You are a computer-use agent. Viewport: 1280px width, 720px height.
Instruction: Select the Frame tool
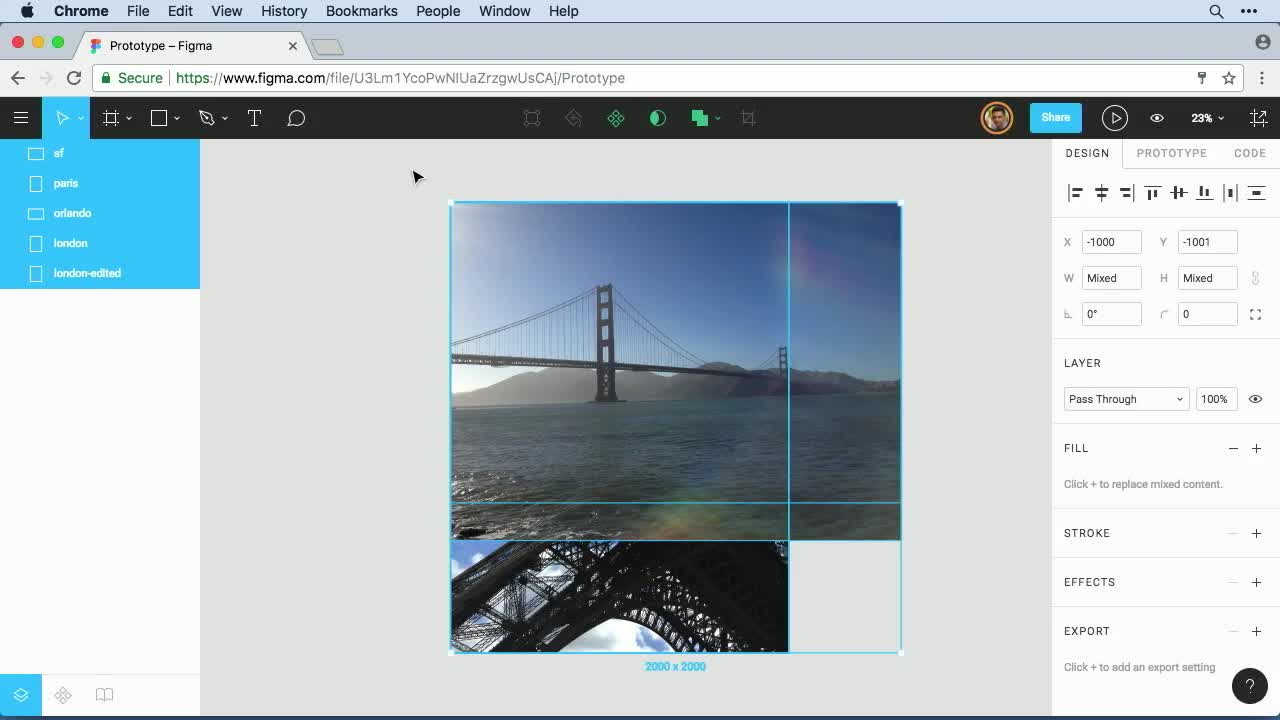pos(110,117)
